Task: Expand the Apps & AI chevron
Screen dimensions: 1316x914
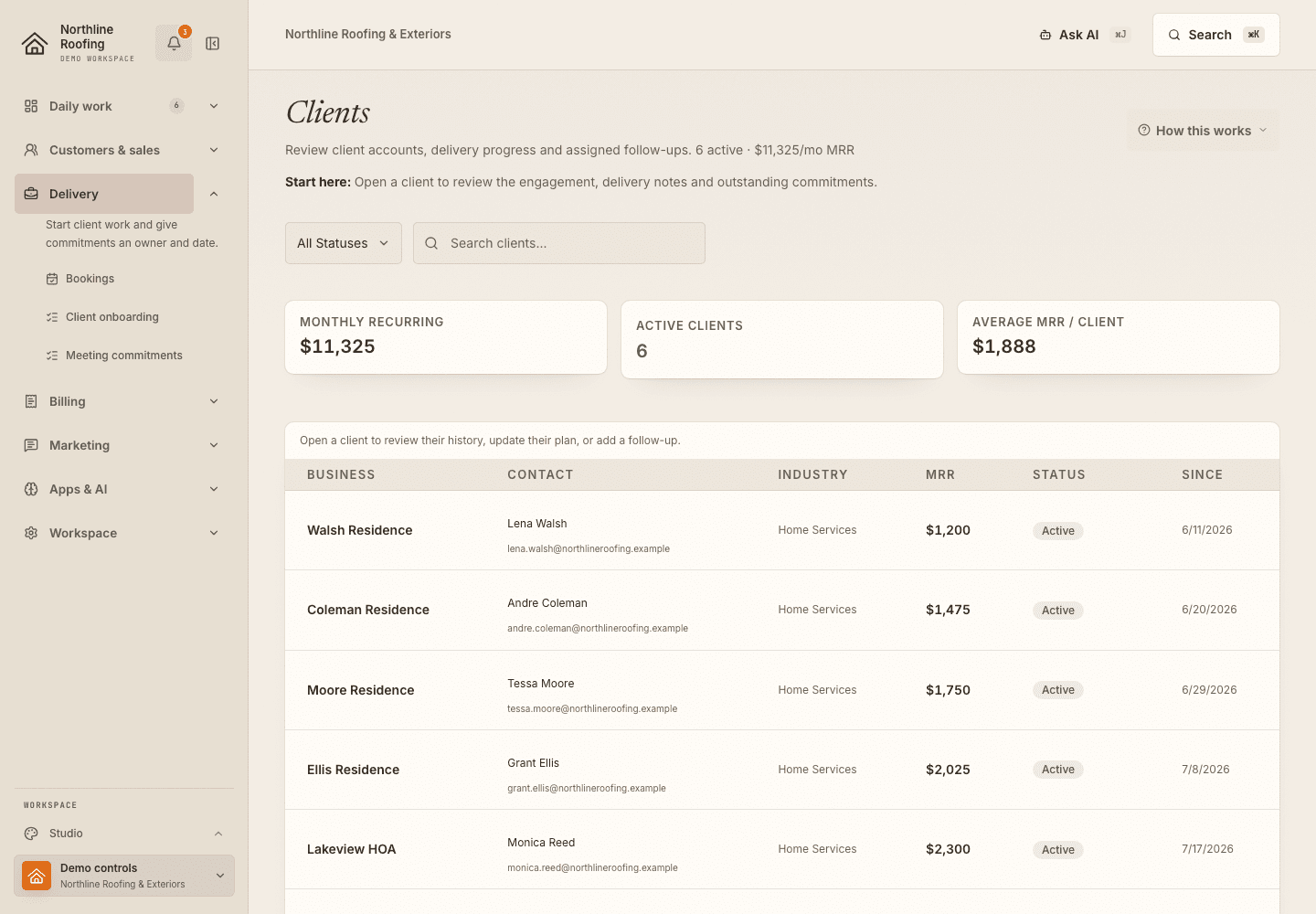Action: coord(214,489)
